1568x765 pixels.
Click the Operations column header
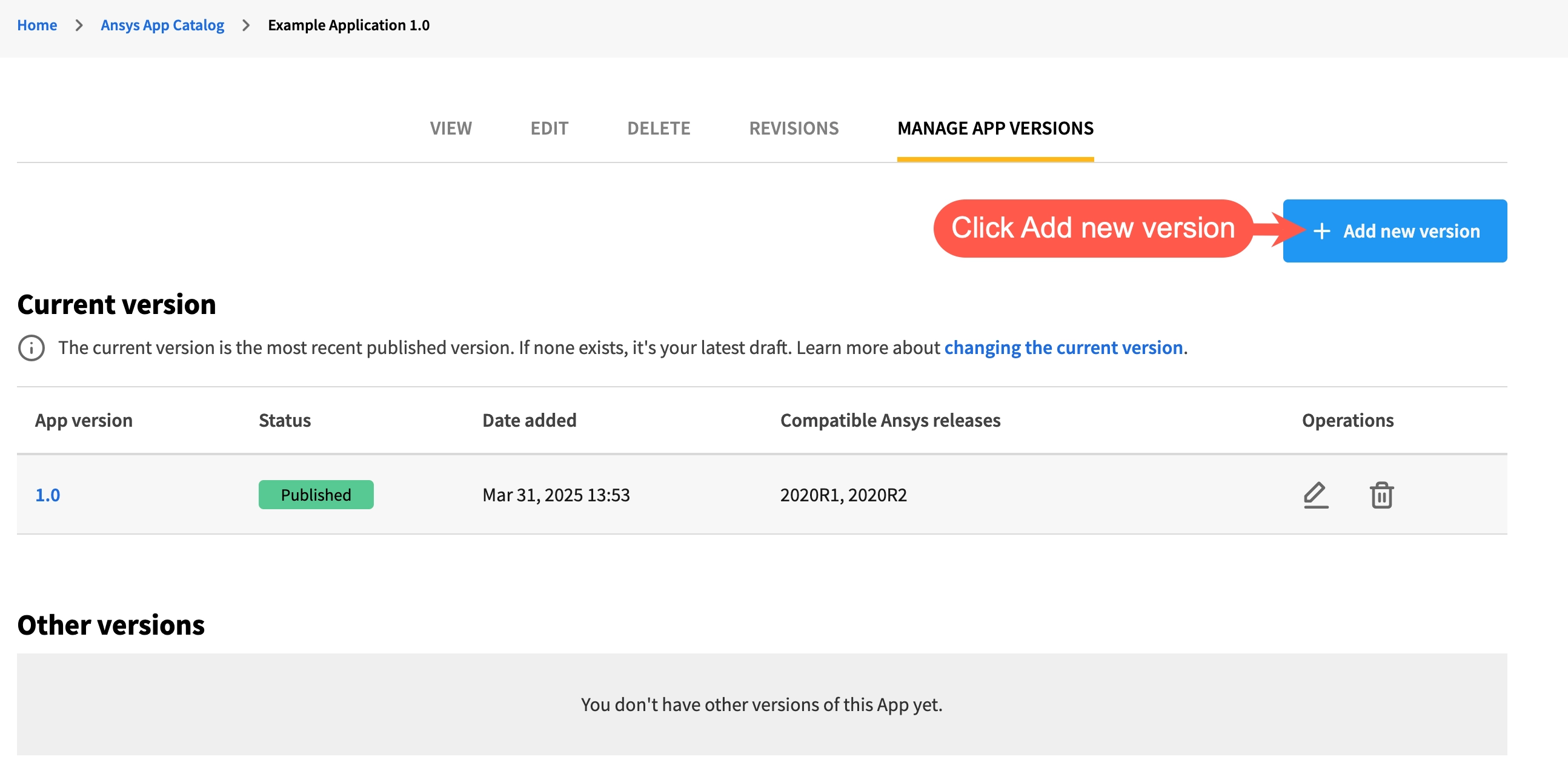1347,420
